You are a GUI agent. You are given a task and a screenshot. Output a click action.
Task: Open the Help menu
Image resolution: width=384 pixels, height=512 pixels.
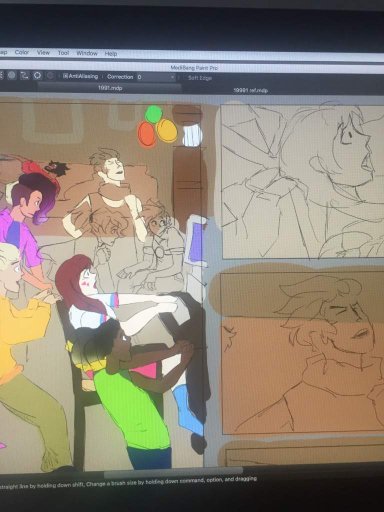point(111,54)
